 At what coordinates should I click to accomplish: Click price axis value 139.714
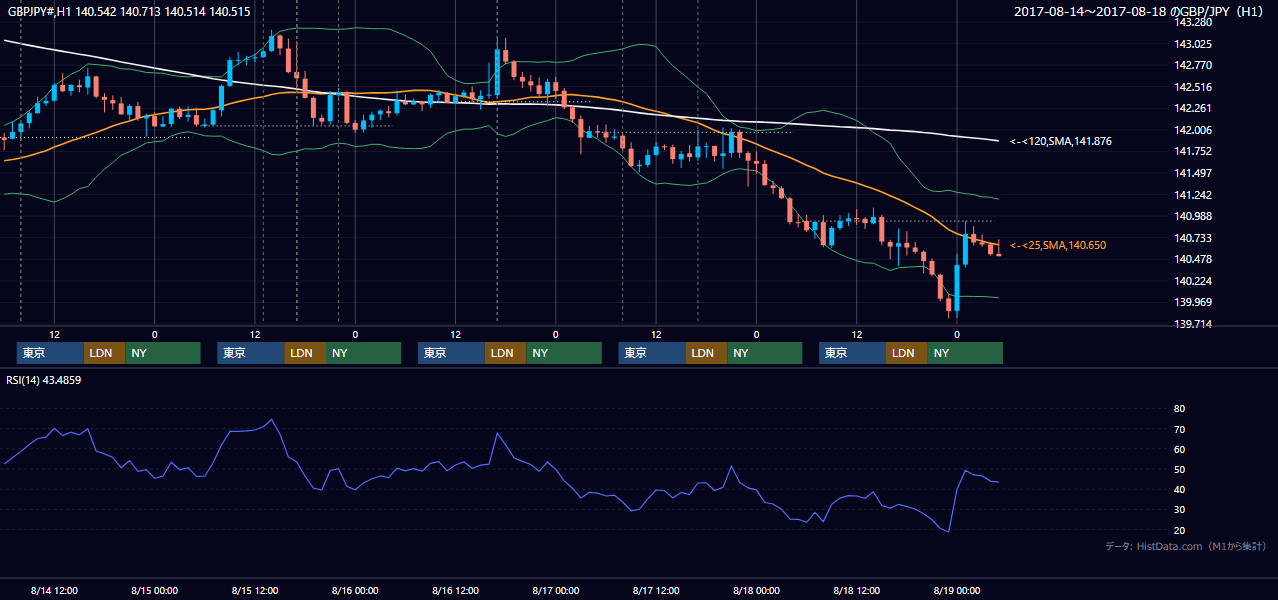[x=1193, y=324]
